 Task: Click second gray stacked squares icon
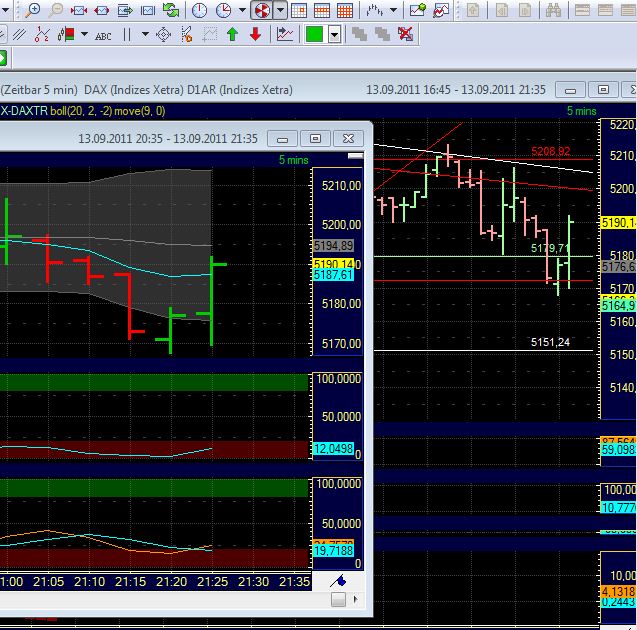point(382,35)
